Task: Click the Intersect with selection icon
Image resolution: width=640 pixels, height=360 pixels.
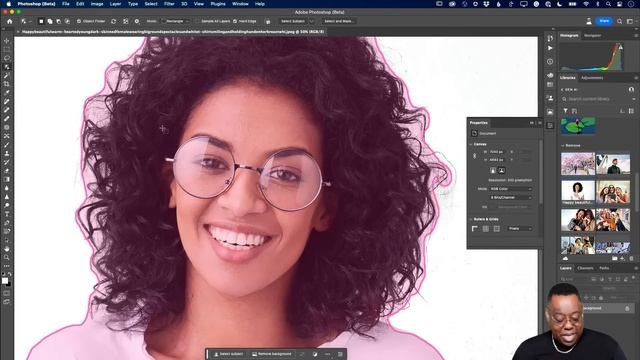Action: 67,21
